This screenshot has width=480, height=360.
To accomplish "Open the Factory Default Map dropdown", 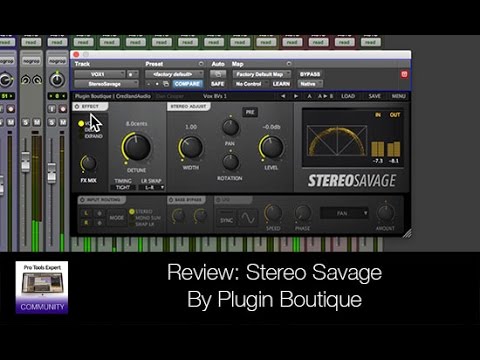I will point(262,74).
